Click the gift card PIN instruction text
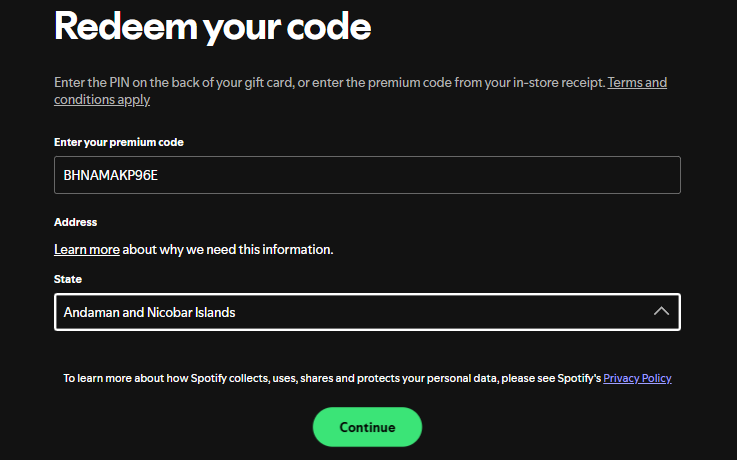 click(x=200, y=82)
